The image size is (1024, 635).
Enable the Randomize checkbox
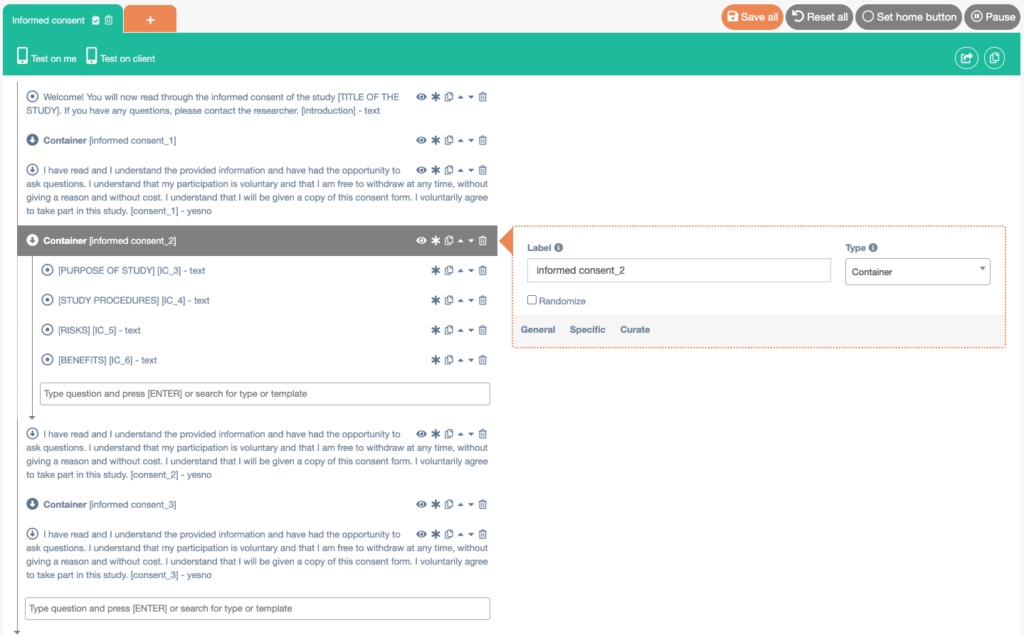pyautogui.click(x=532, y=300)
